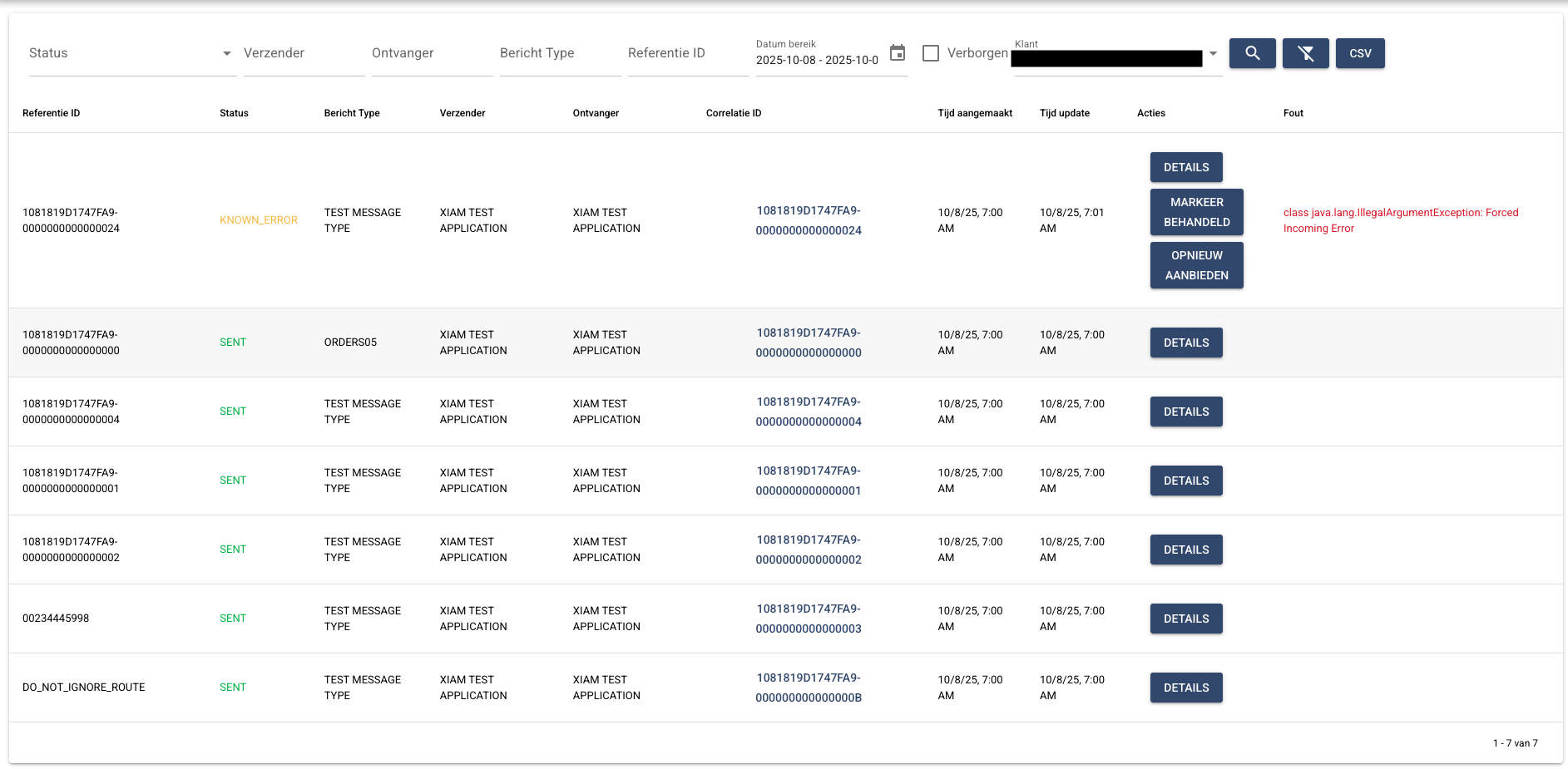The height and width of the screenshot is (769, 1568).
Task: Click Opnieuw Aanbieden to resend message
Action: tap(1196, 265)
